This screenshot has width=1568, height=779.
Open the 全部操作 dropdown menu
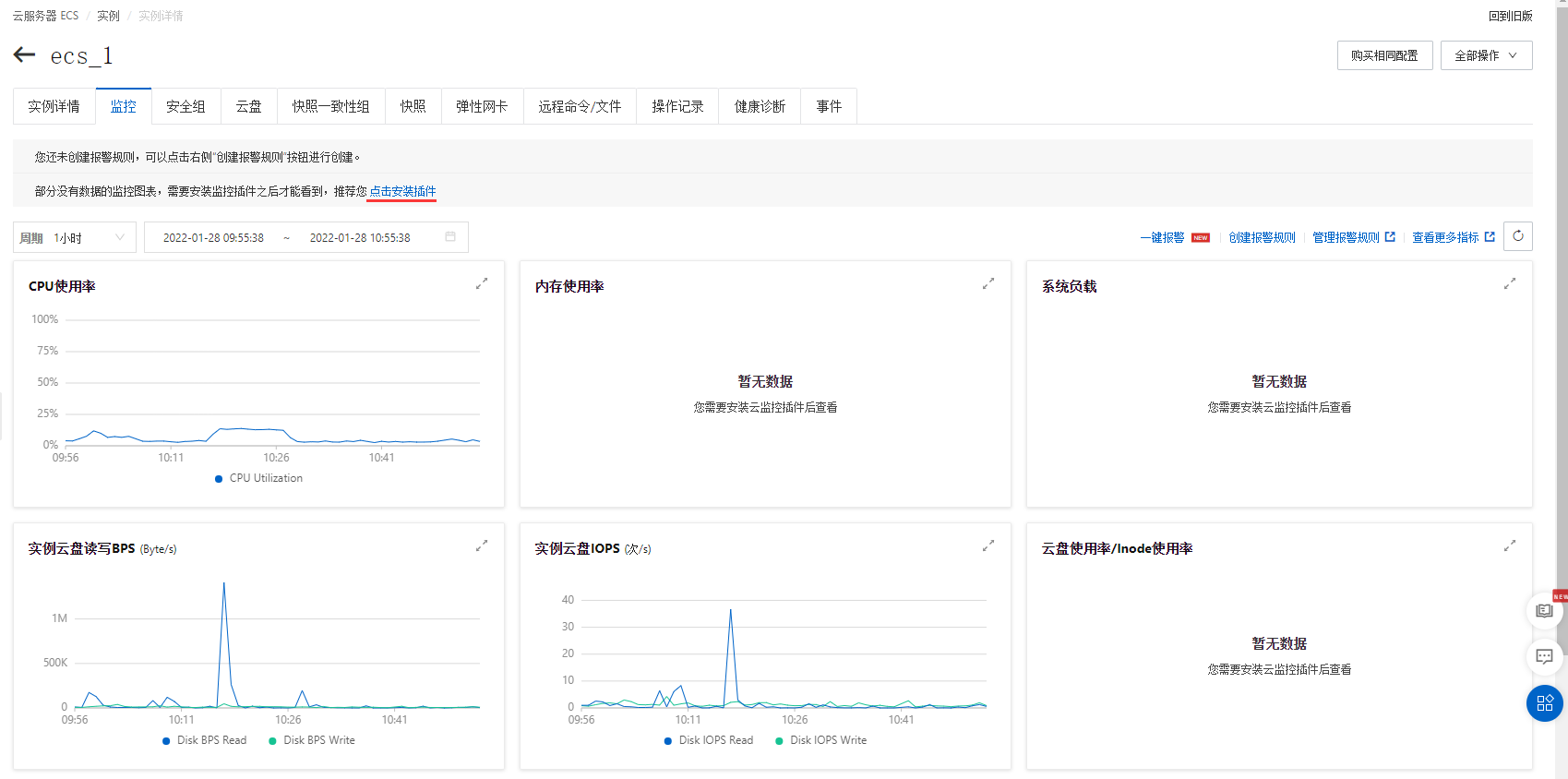tap(1486, 55)
